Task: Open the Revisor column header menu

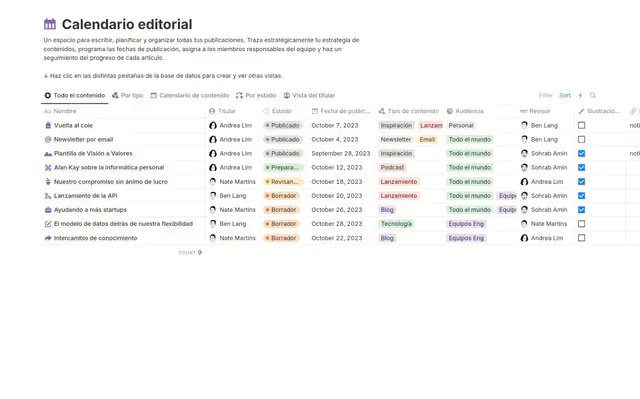Action: click(536, 111)
